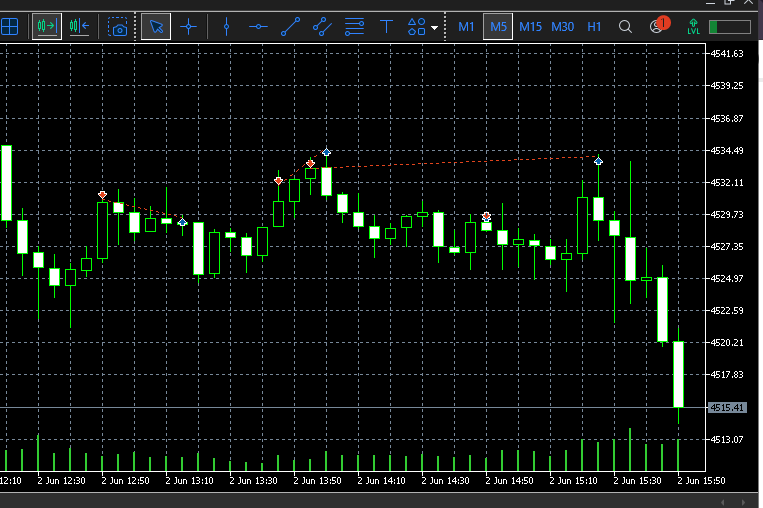Click the 4517.83 price label

click(x=727, y=375)
